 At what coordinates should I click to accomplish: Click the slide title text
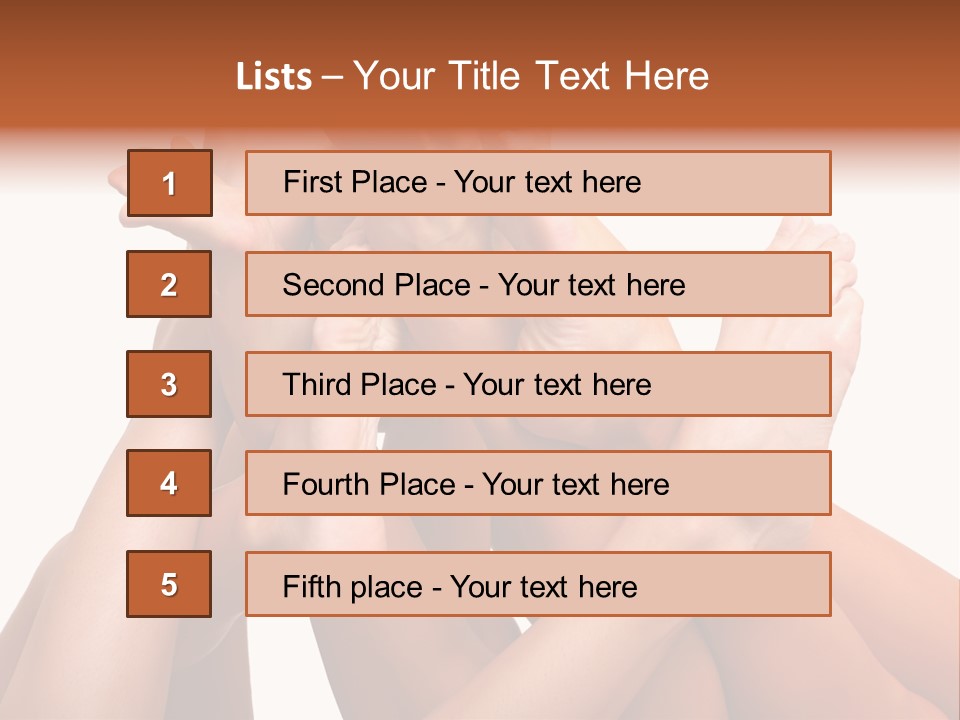click(x=472, y=76)
